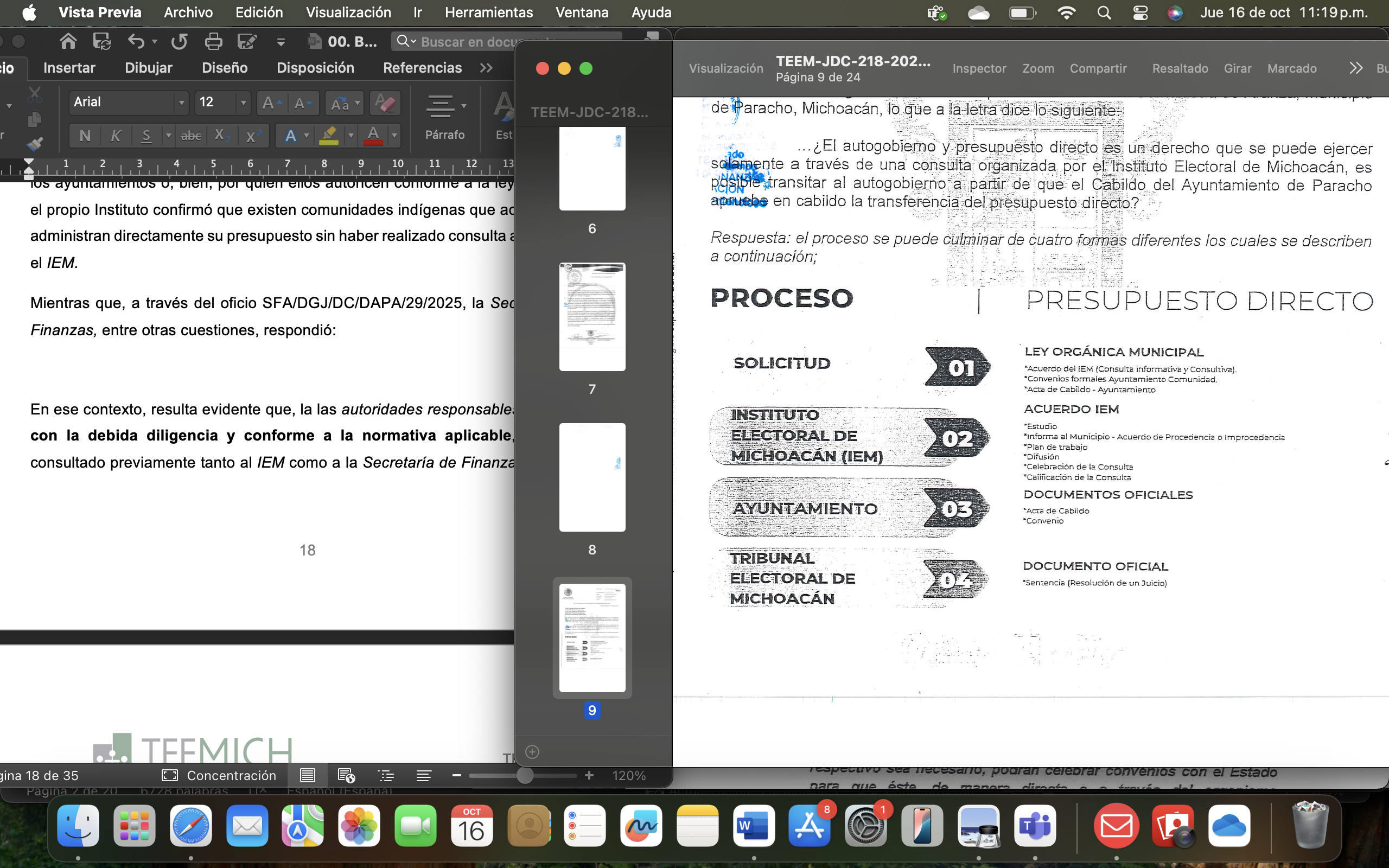Image resolution: width=1389 pixels, height=868 pixels.
Task: Select page 7 thumbnail in sidebar
Action: click(x=592, y=317)
